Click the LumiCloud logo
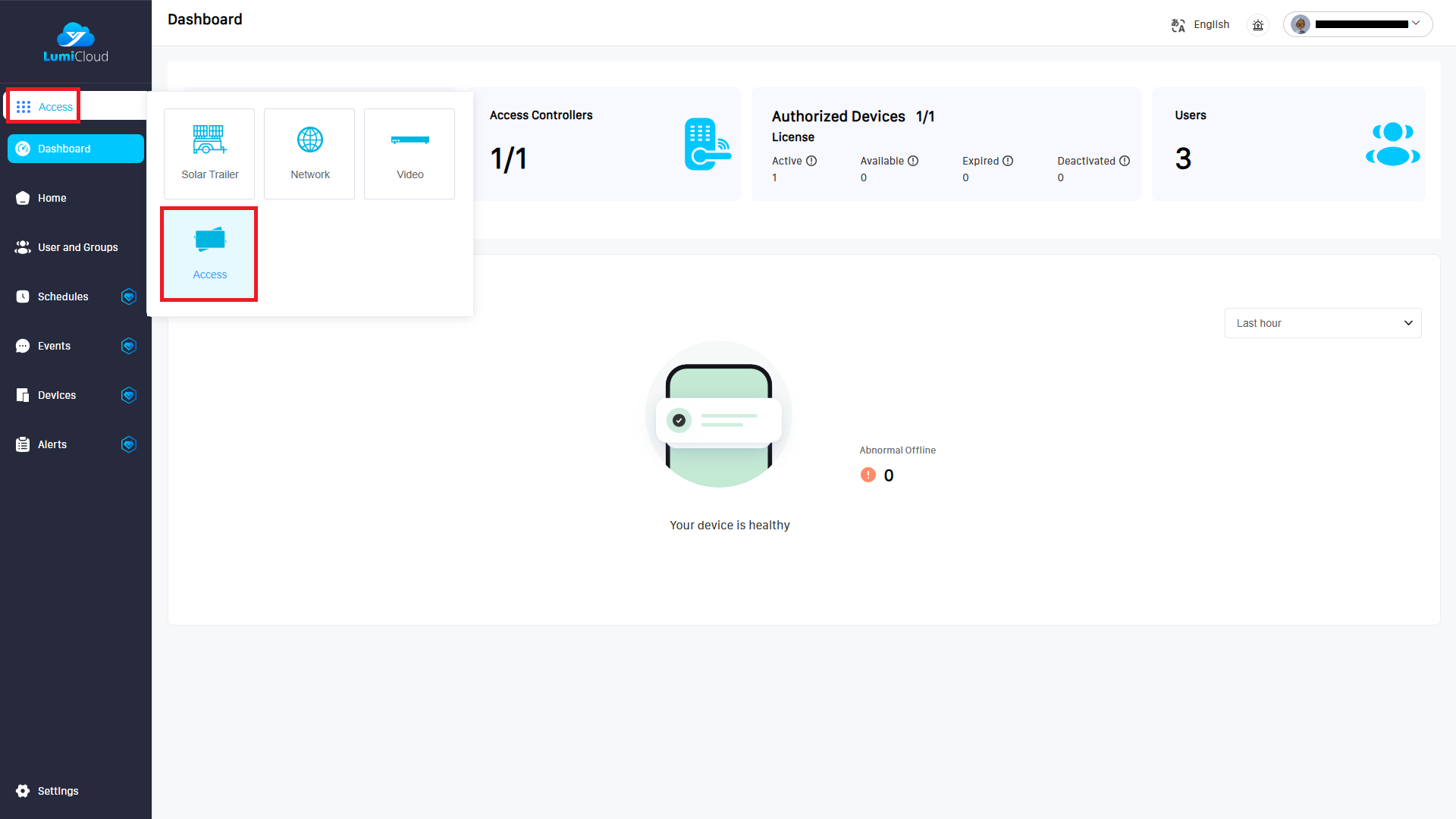 76,43
